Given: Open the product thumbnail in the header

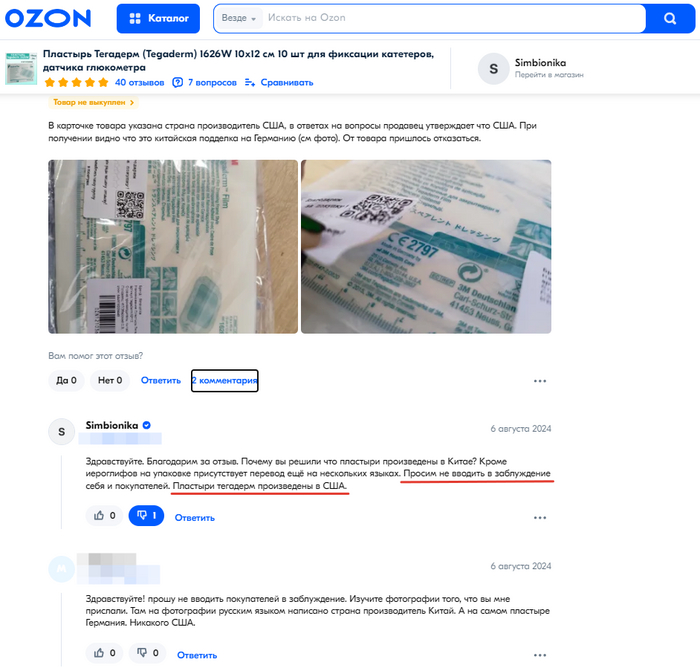Looking at the screenshot, I should [21, 68].
